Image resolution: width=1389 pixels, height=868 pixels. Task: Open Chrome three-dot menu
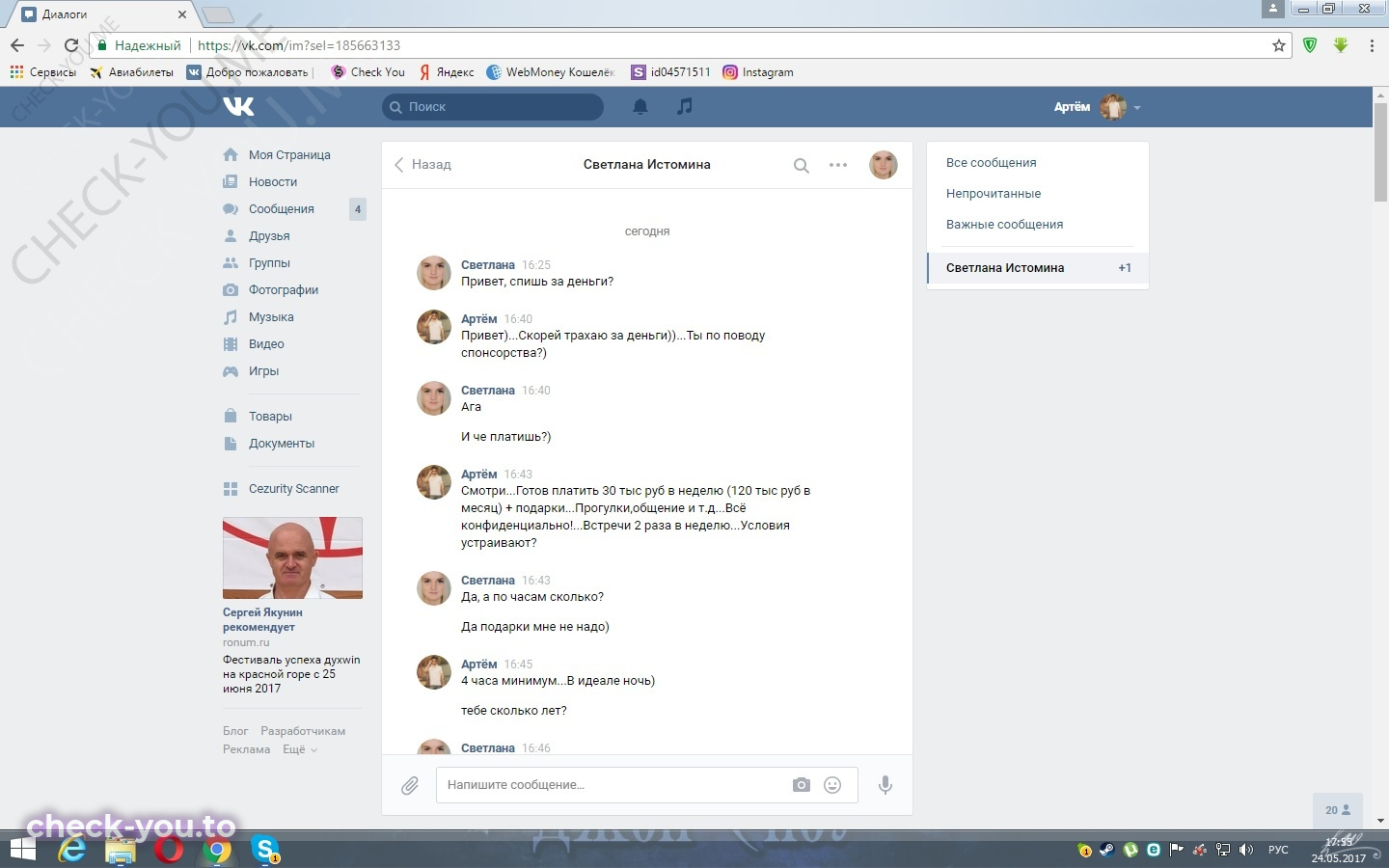coord(1372,45)
